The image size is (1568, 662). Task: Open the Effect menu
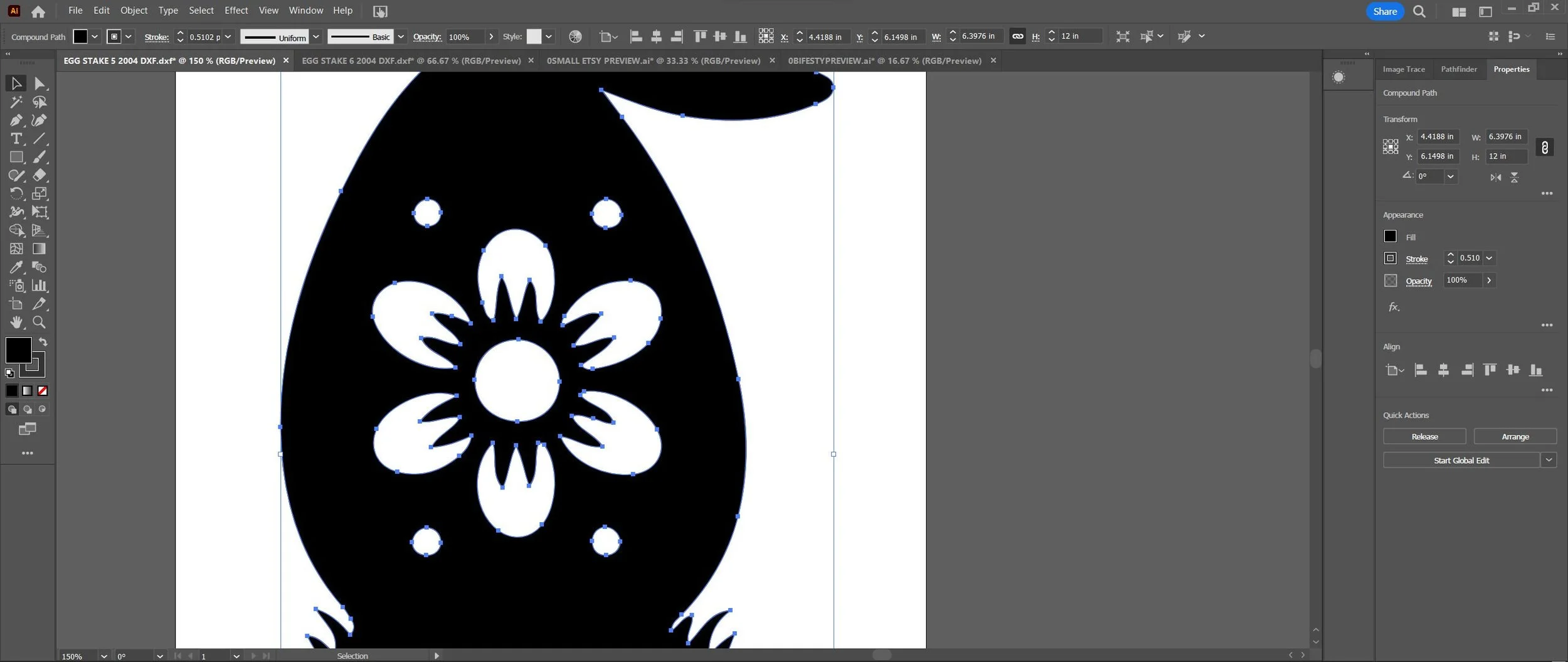point(236,11)
